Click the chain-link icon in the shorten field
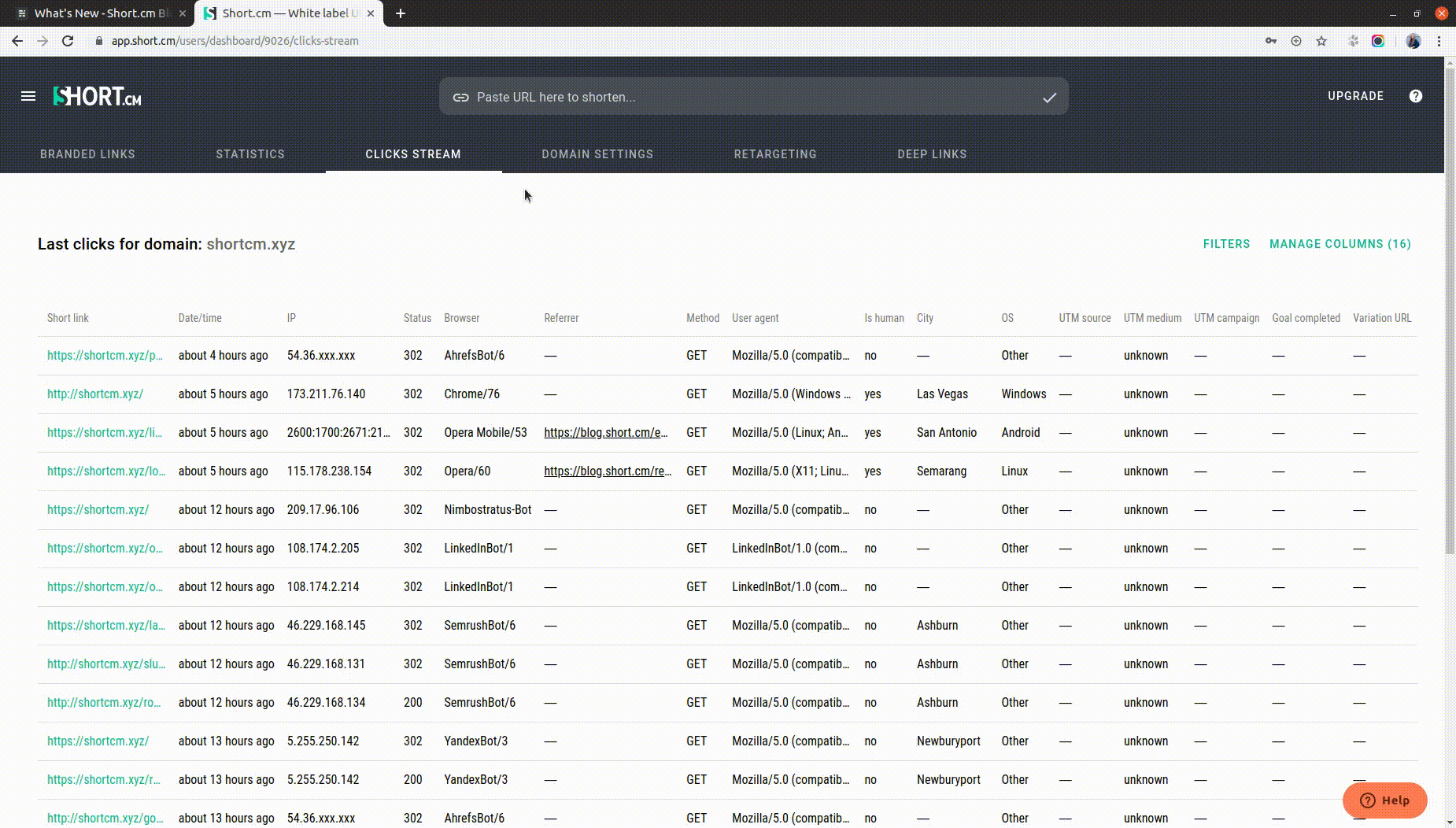The image size is (1456, 828). (460, 97)
